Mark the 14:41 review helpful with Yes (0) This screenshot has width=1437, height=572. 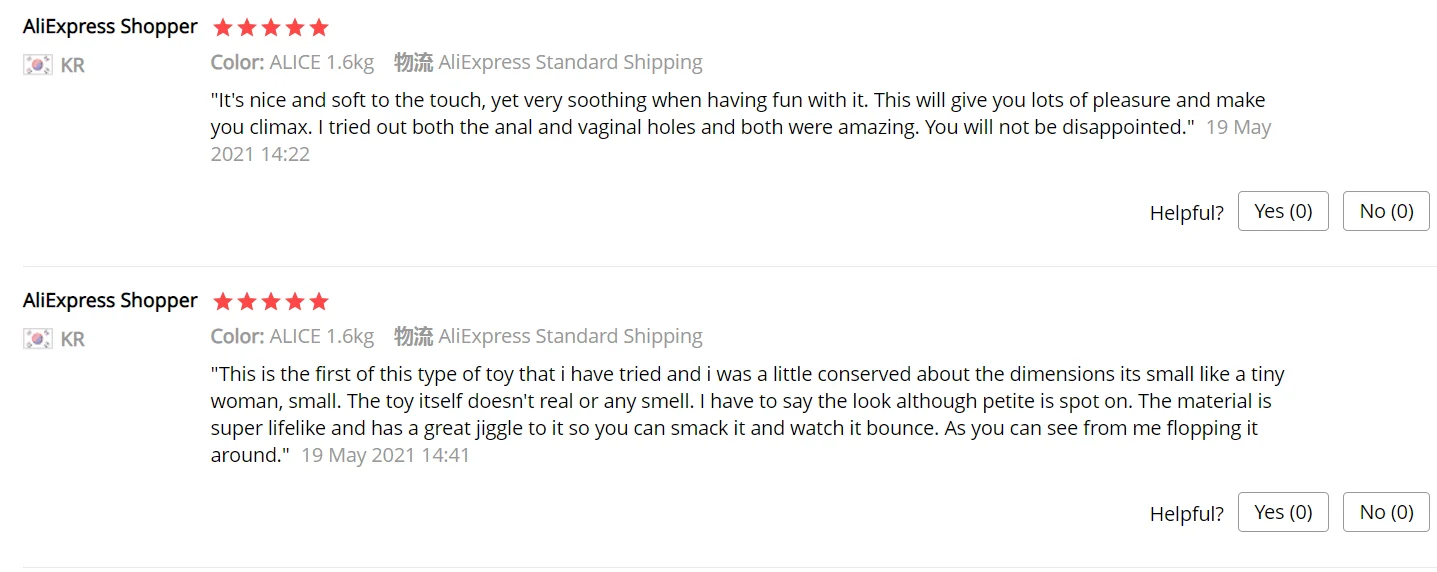click(x=1283, y=512)
